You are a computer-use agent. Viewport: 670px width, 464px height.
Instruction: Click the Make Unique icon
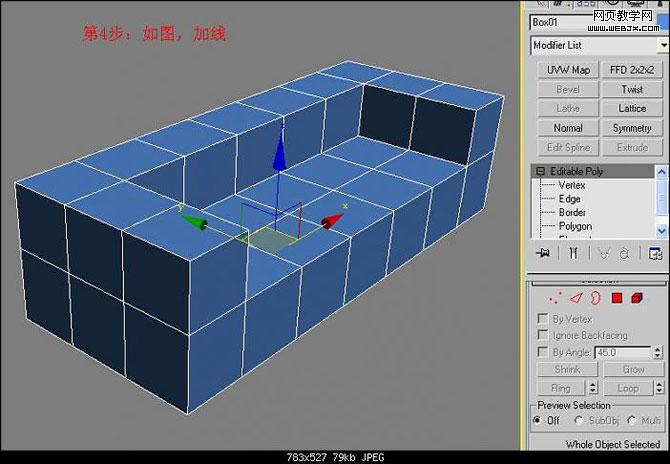604,253
